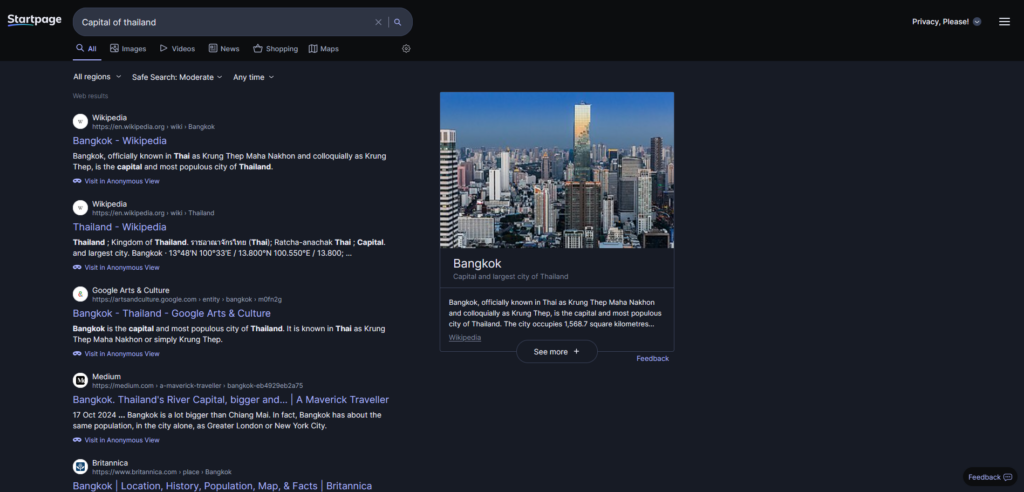Open the Safe Search: Moderate dropdown
Screen dimensions: 1024x492
(178, 77)
